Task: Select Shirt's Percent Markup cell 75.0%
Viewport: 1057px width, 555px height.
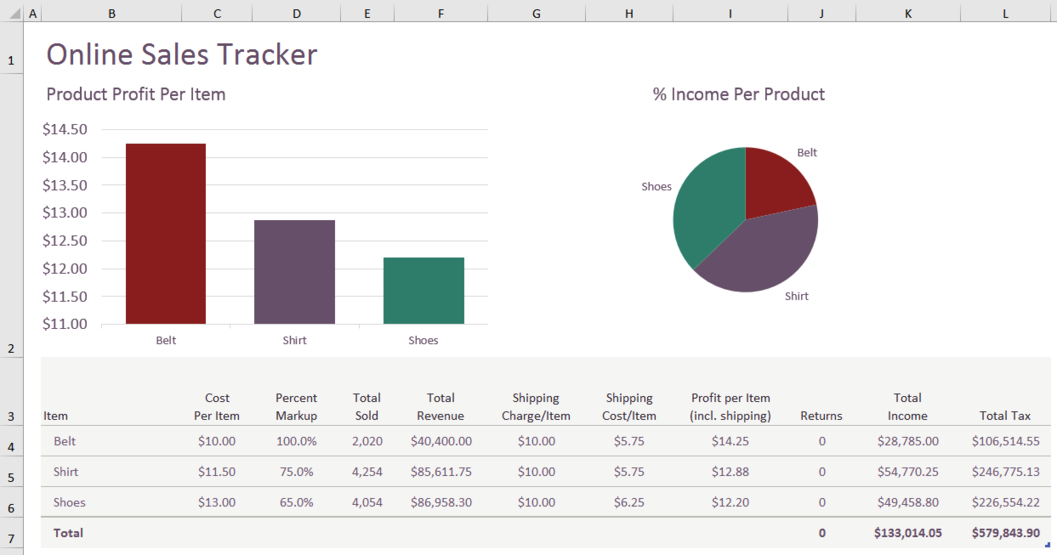Action: [296, 471]
